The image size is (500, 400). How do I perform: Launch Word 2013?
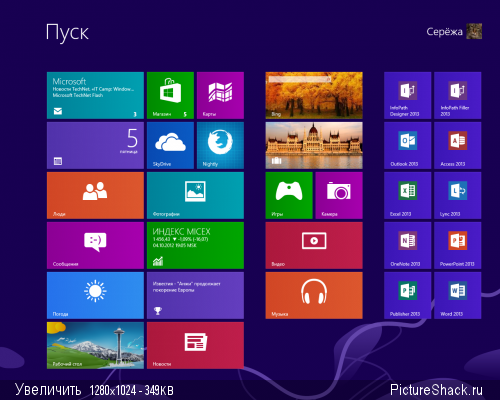(458, 295)
